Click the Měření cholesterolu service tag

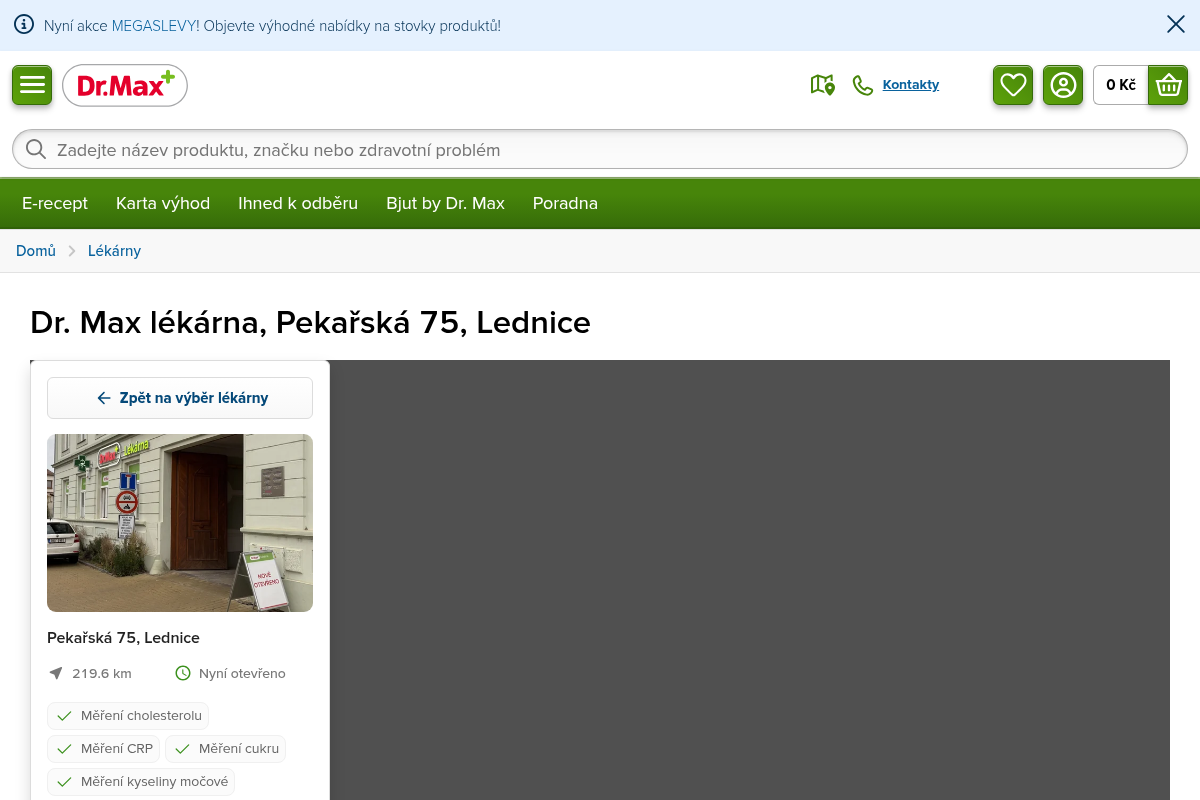point(128,716)
